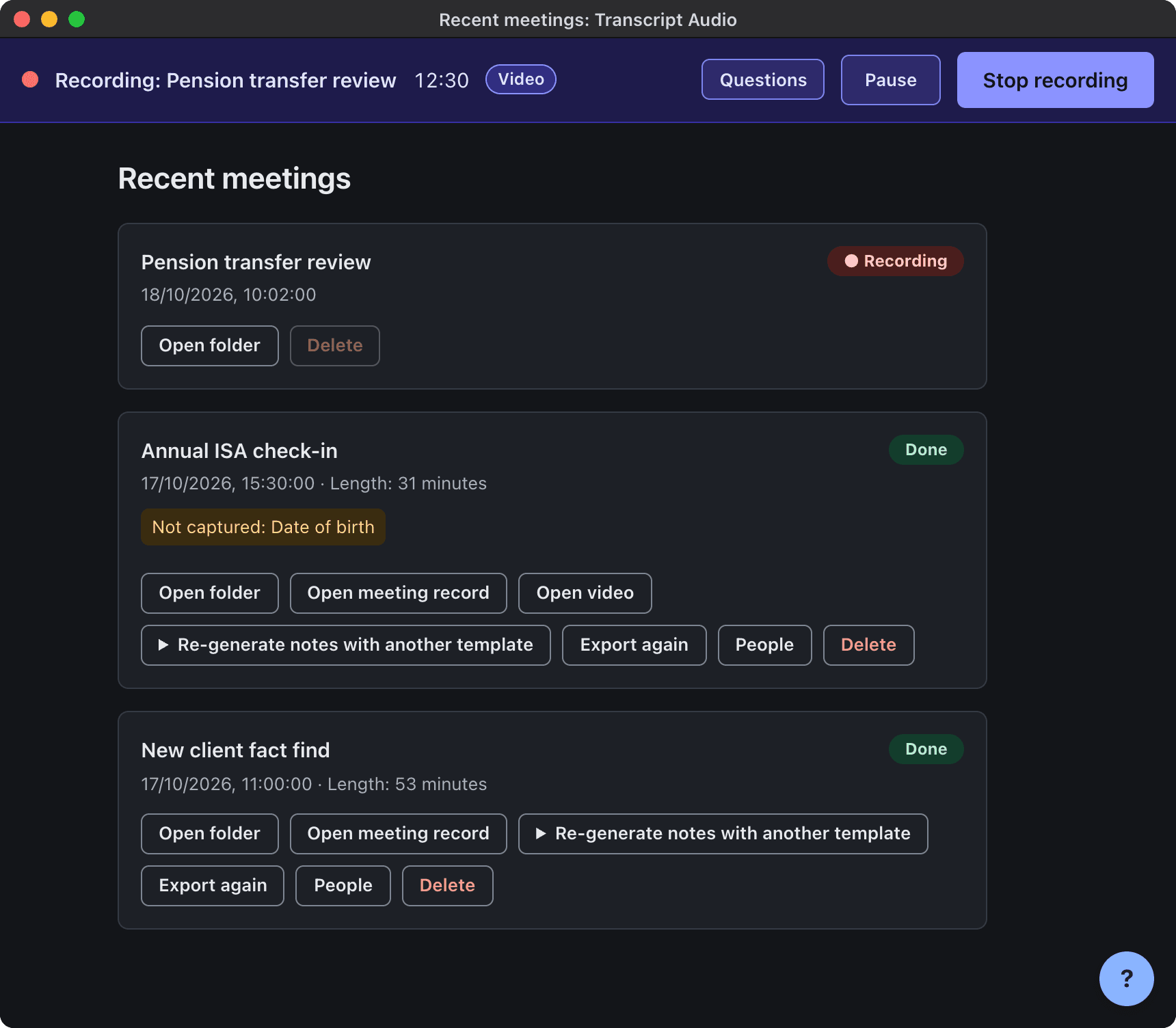Delete the Pension transfer review meeting
The image size is (1176, 1028).
pyautogui.click(x=335, y=346)
